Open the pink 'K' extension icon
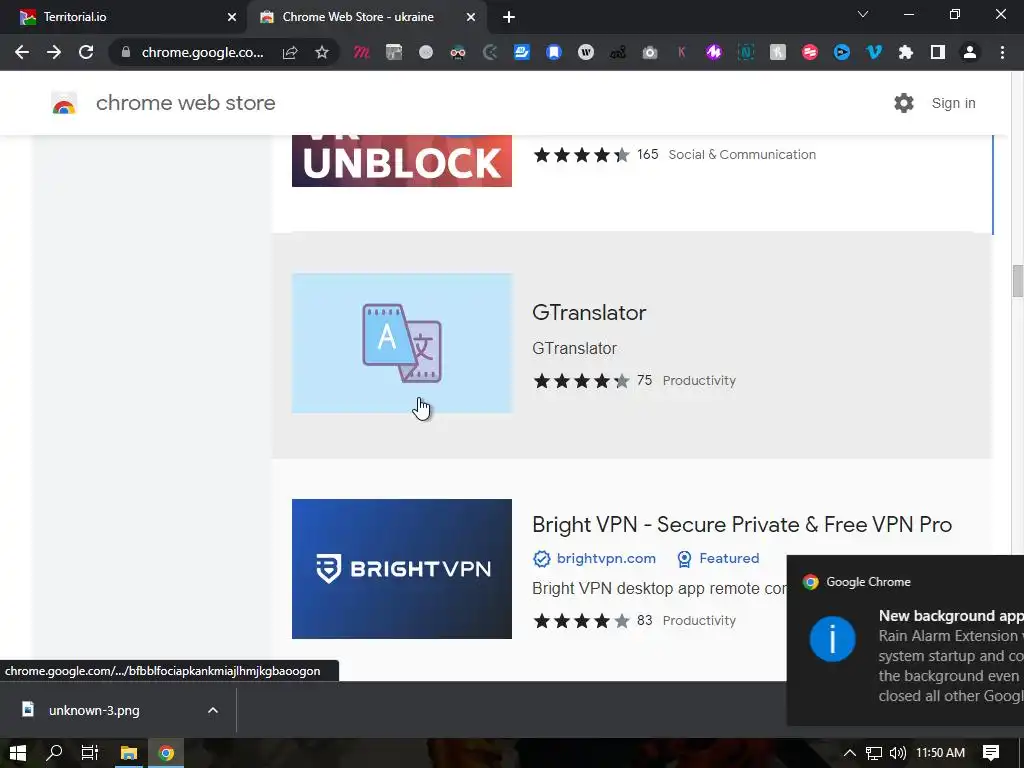The width and height of the screenshot is (1024, 768). (682, 52)
